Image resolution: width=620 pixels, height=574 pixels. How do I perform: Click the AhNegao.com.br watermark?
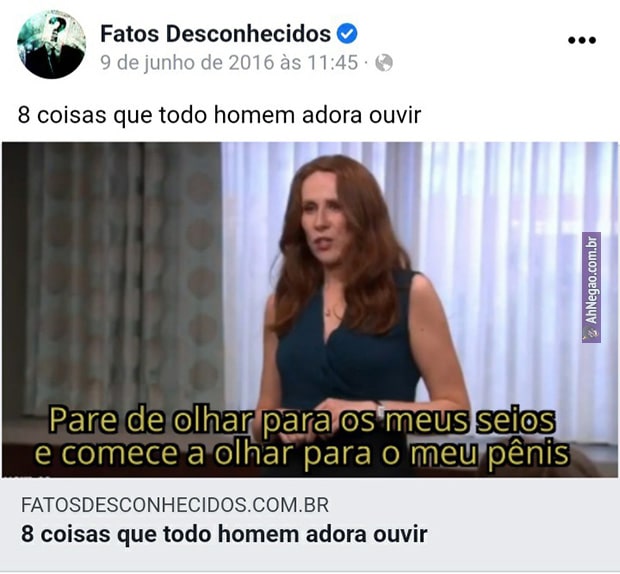(591, 287)
